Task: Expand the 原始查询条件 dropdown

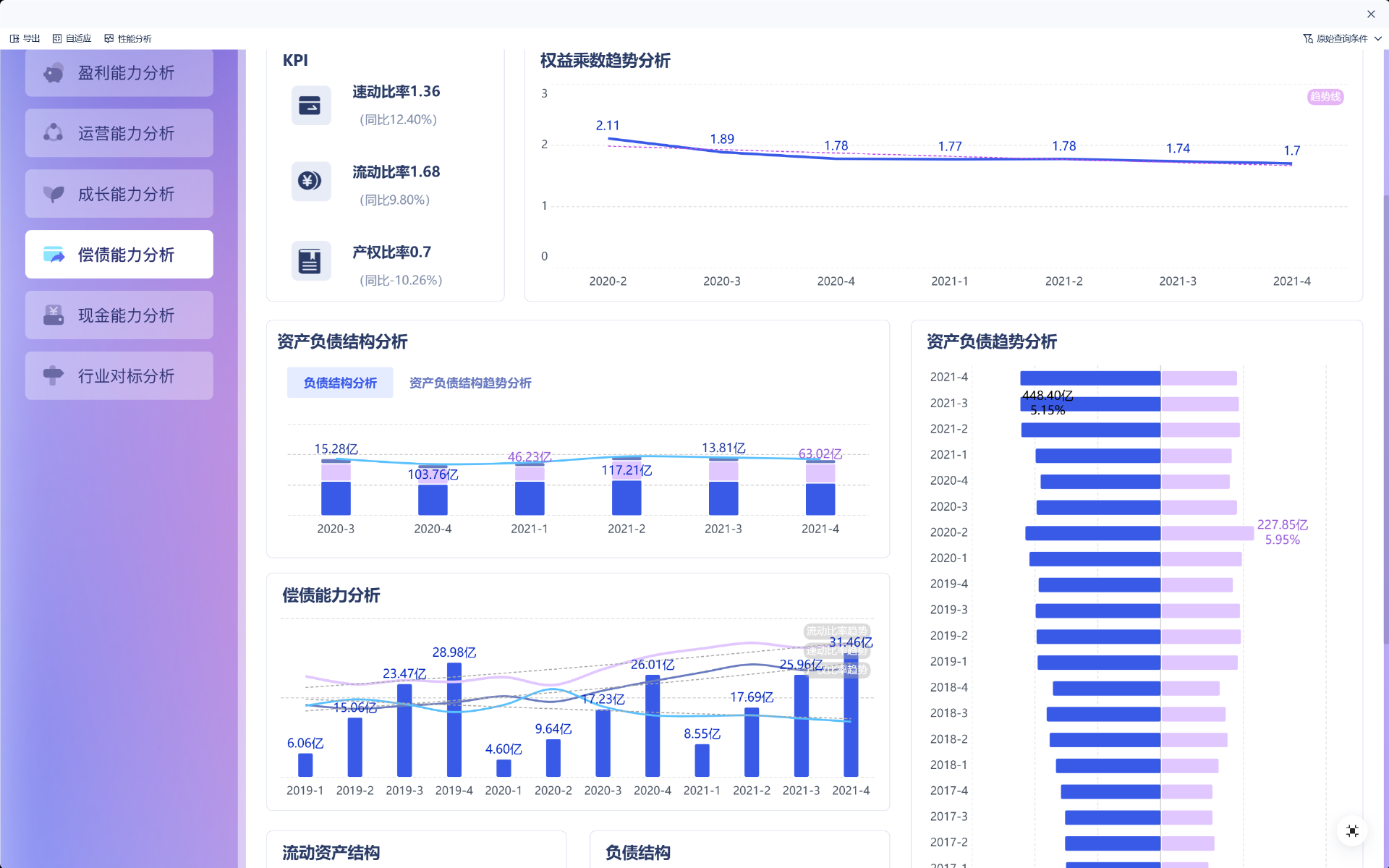Action: click(1341, 39)
